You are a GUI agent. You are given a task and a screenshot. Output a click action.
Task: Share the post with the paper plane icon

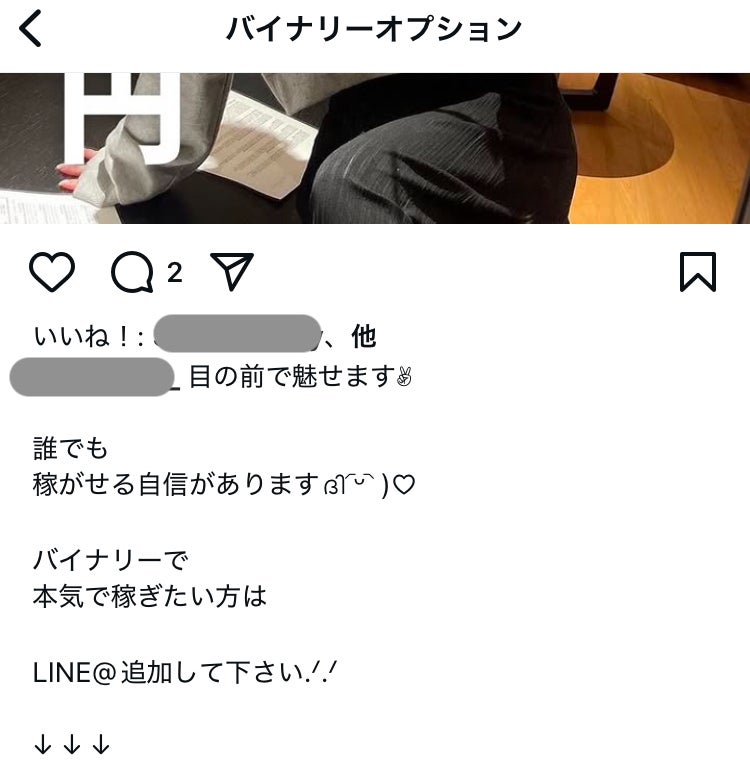[231, 271]
